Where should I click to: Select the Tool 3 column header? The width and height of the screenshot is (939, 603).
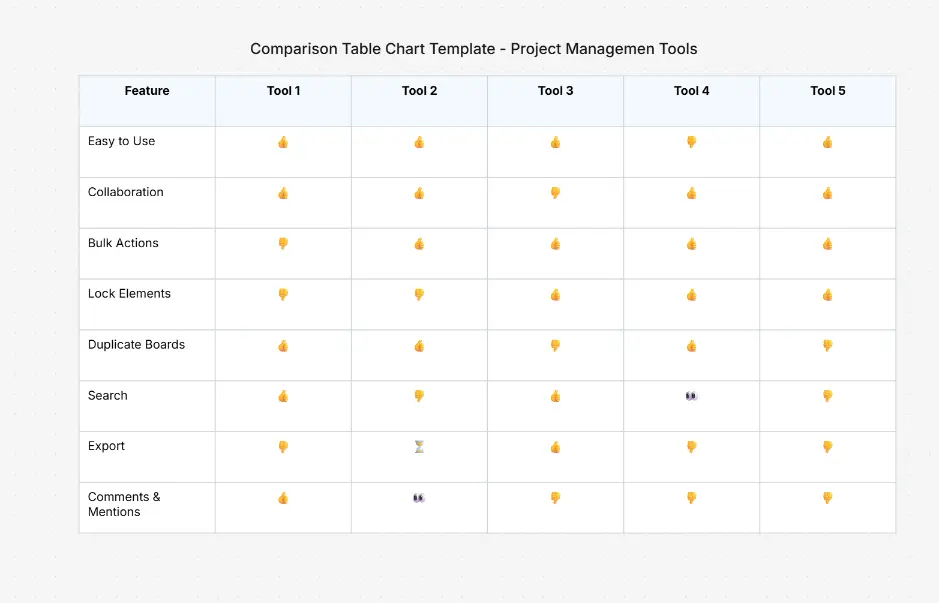(555, 91)
